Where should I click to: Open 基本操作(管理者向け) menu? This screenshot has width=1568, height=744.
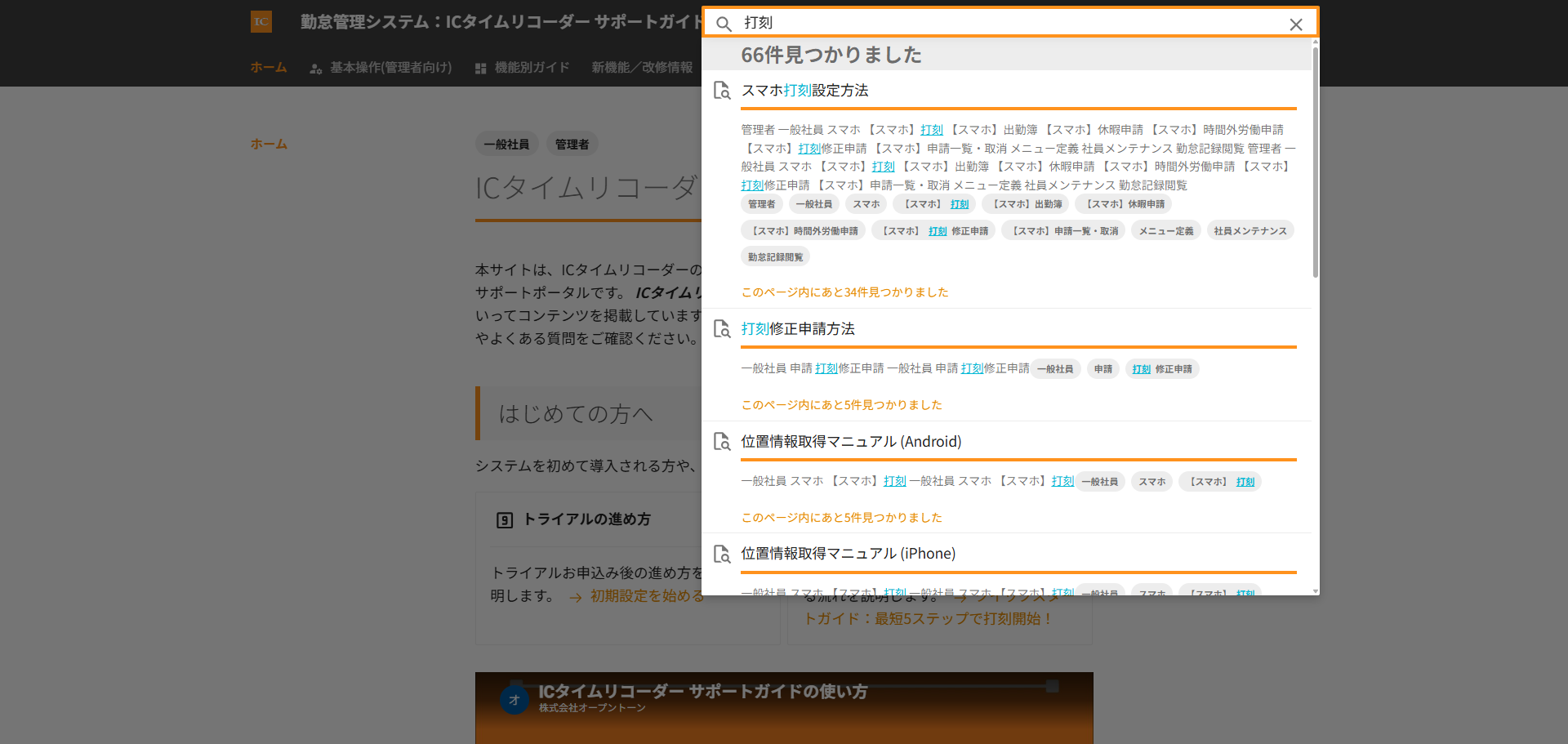381,68
